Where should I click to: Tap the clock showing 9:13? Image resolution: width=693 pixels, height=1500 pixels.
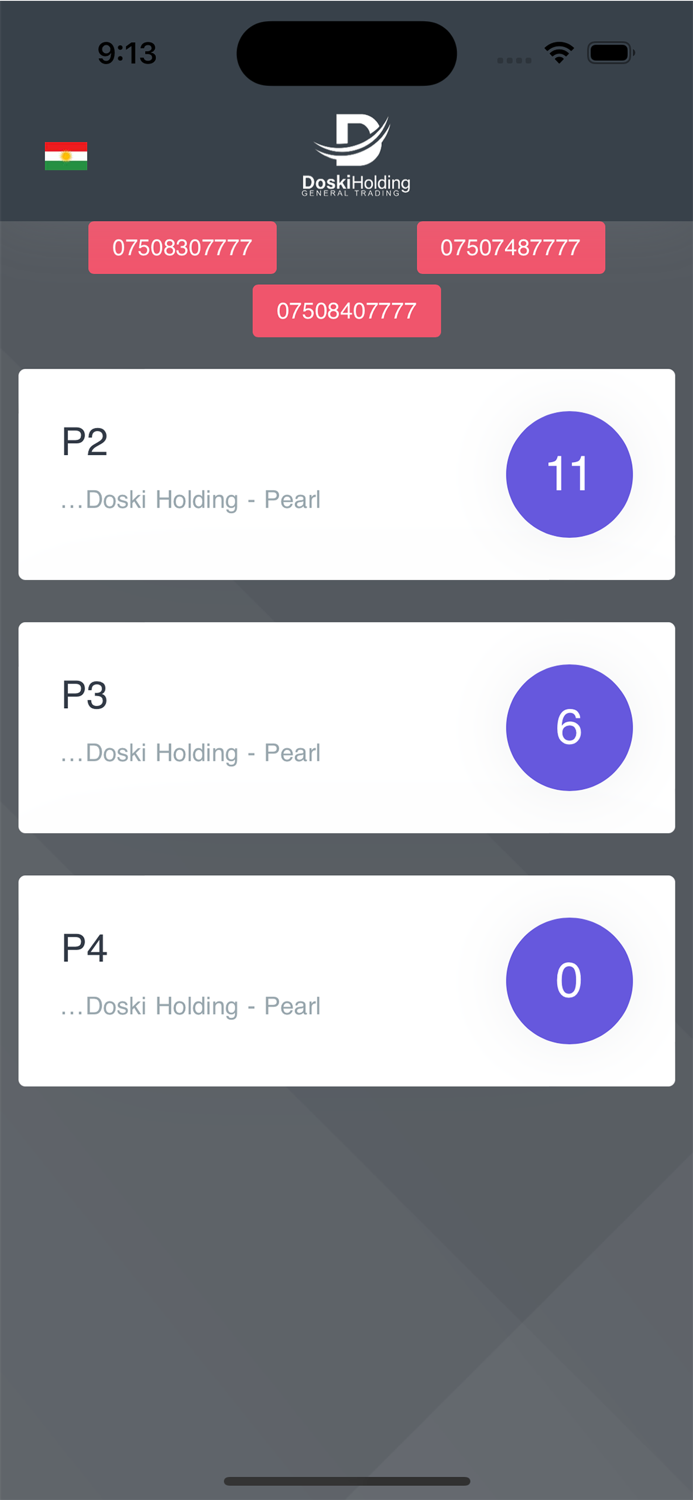[128, 53]
